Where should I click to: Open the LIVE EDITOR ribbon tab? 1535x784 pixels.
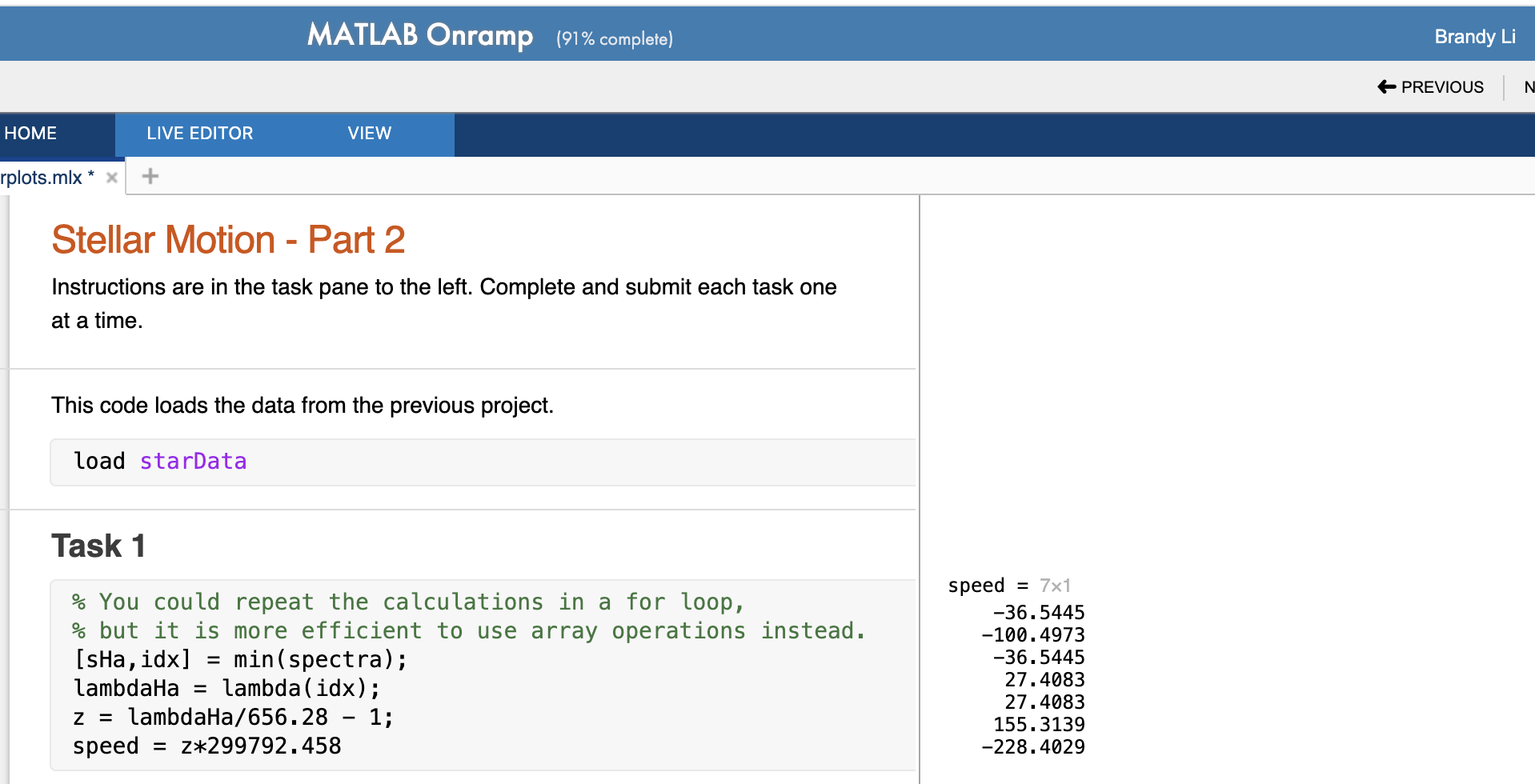click(199, 134)
